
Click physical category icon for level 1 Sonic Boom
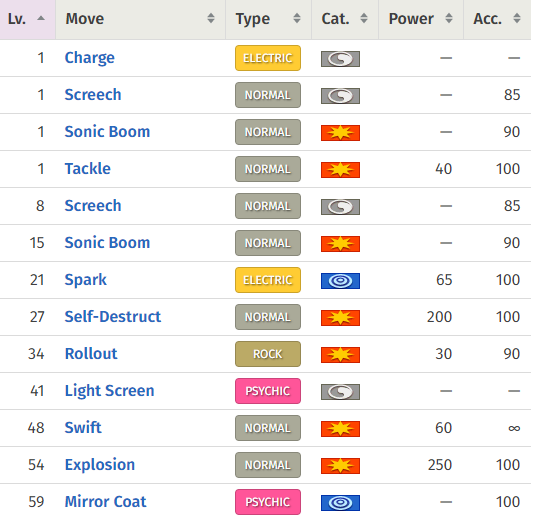pyautogui.click(x=340, y=133)
